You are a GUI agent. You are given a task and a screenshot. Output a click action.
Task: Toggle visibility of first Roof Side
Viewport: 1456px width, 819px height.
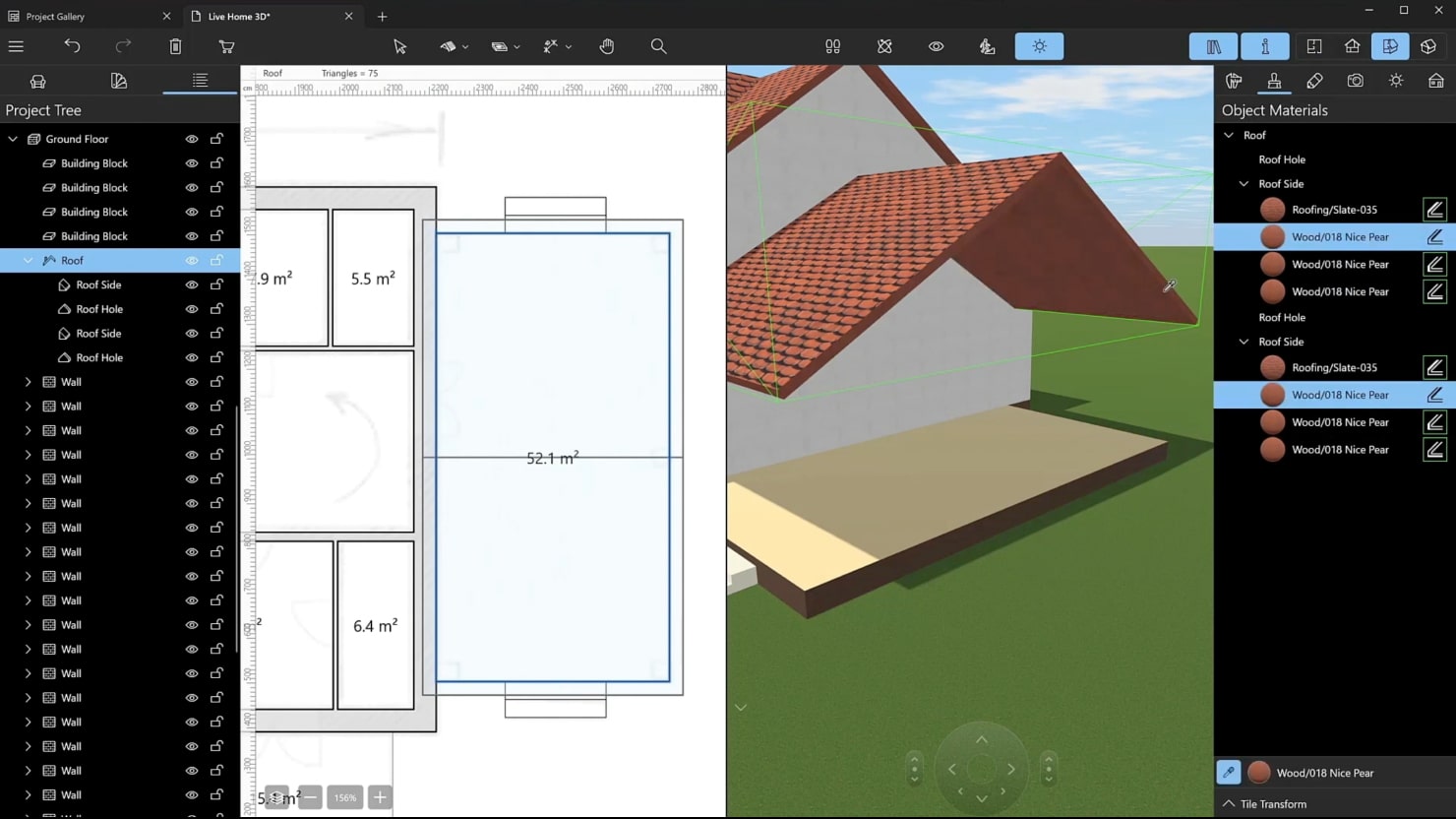click(x=192, y=284)
